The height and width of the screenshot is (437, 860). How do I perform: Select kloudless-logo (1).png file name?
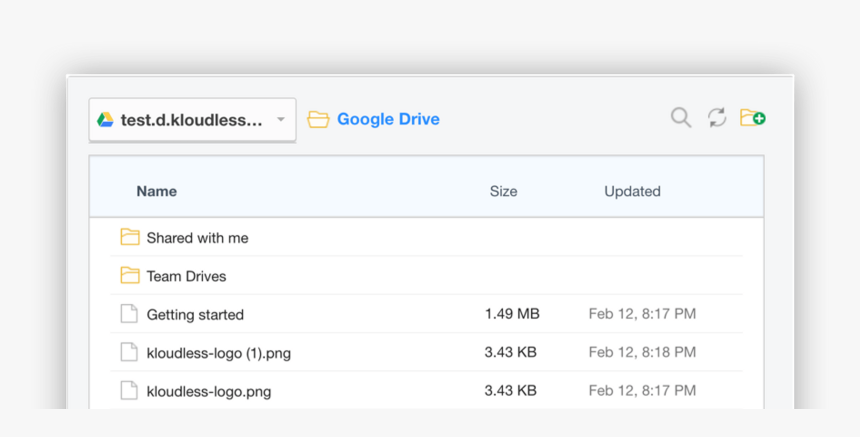click(219, 353)
